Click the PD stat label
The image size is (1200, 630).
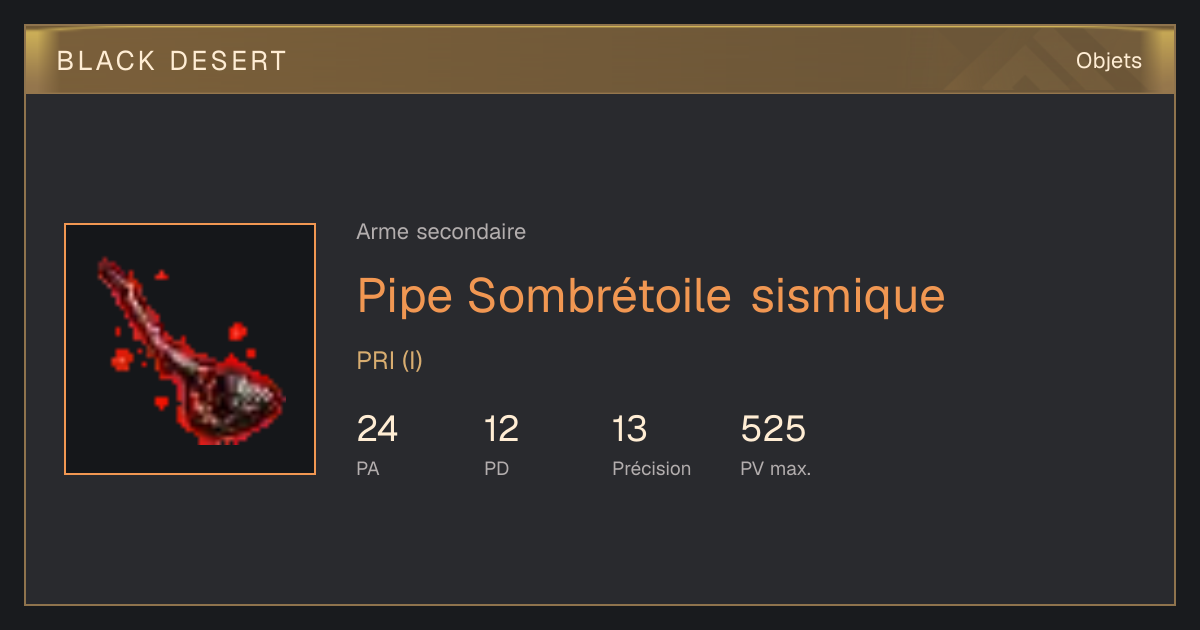(496, 468)
